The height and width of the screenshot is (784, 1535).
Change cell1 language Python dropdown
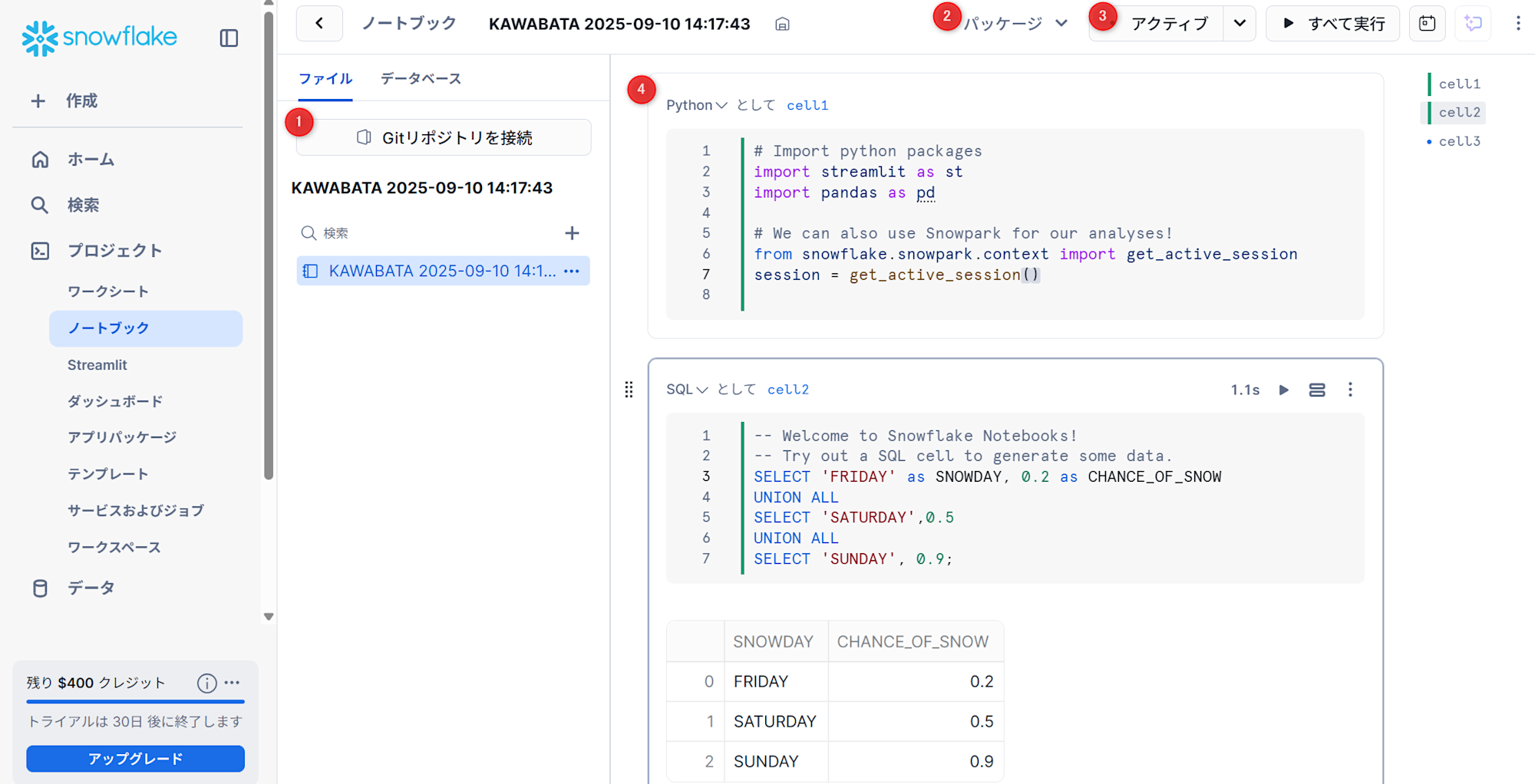click(696, 105)
